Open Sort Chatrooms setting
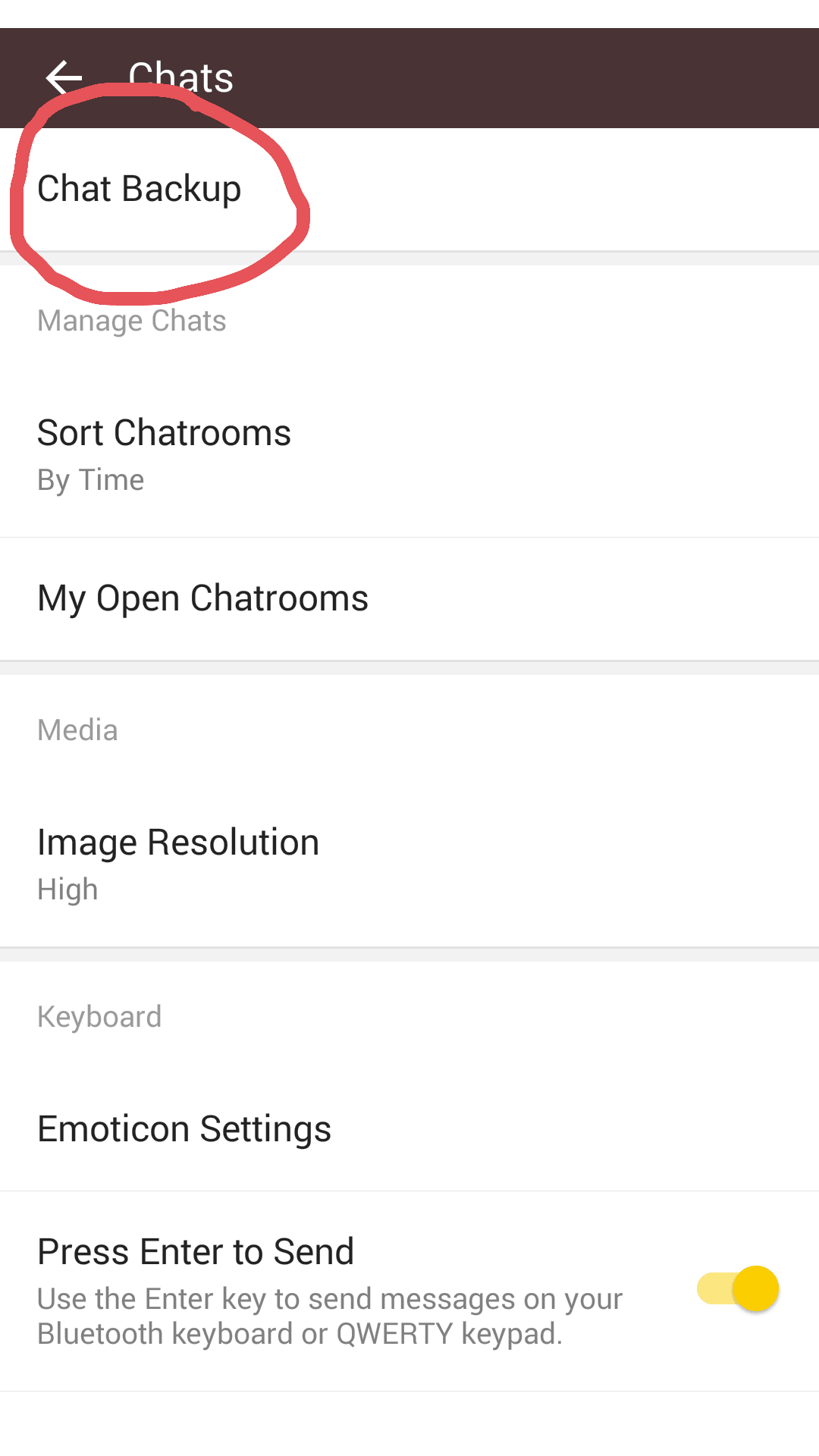Image resolution: width=819 pixels, height=1456 pixels. (164, 433)
